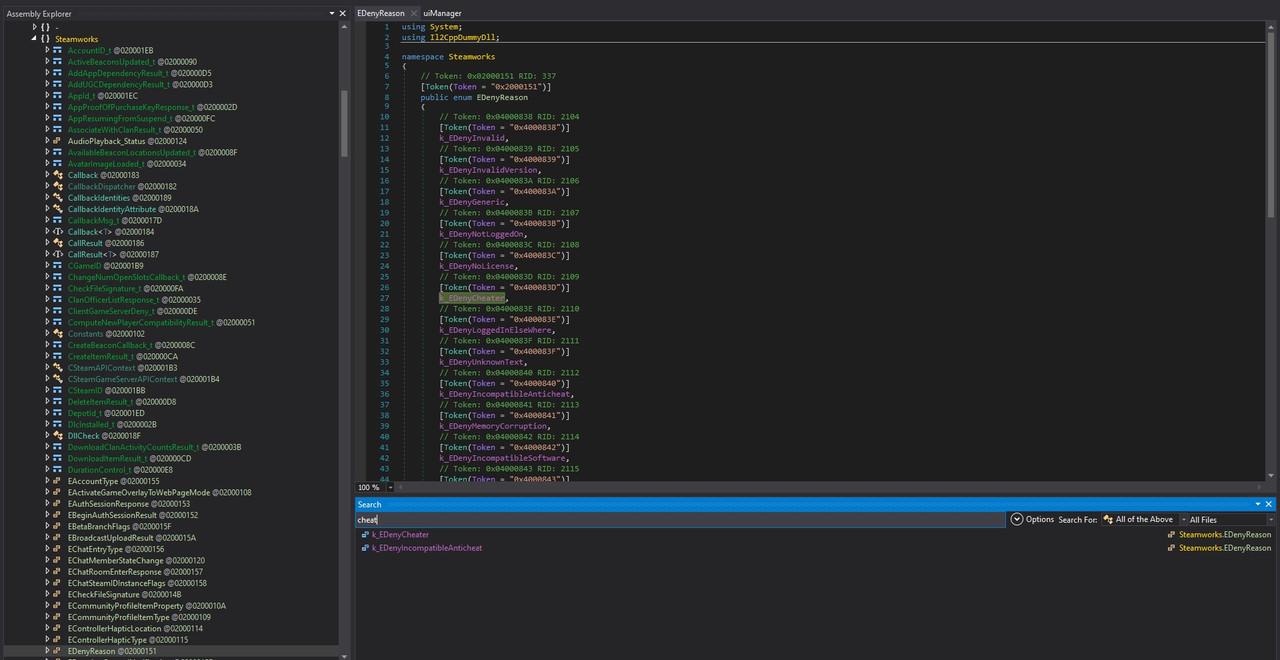Image resolution: width=1280 pixels, height=660 pixels.
Task: Click k_EDenyNoLicense in the code
Action: [478, 266]
